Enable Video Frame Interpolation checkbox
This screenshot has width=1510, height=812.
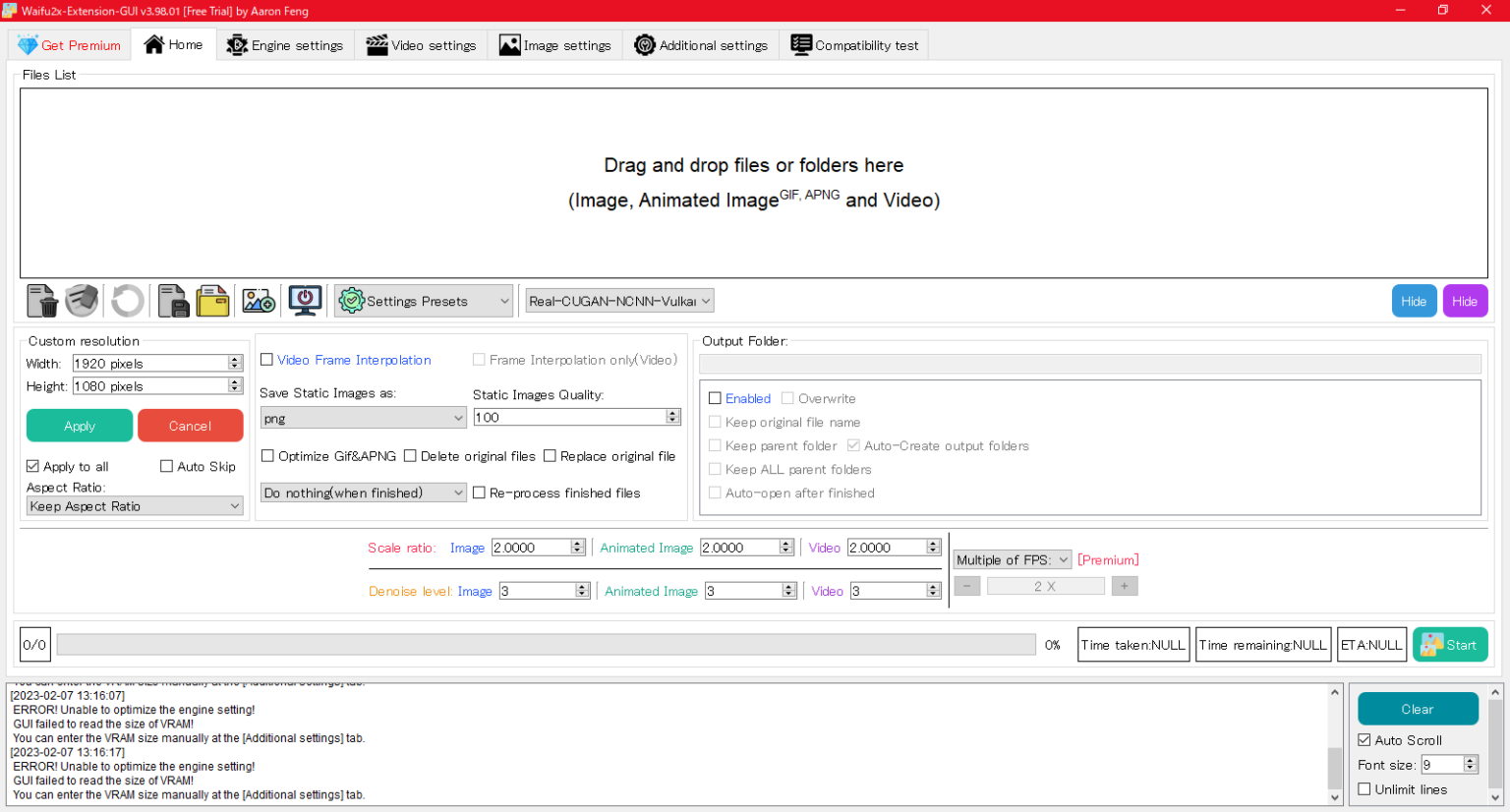click(267, 360)
